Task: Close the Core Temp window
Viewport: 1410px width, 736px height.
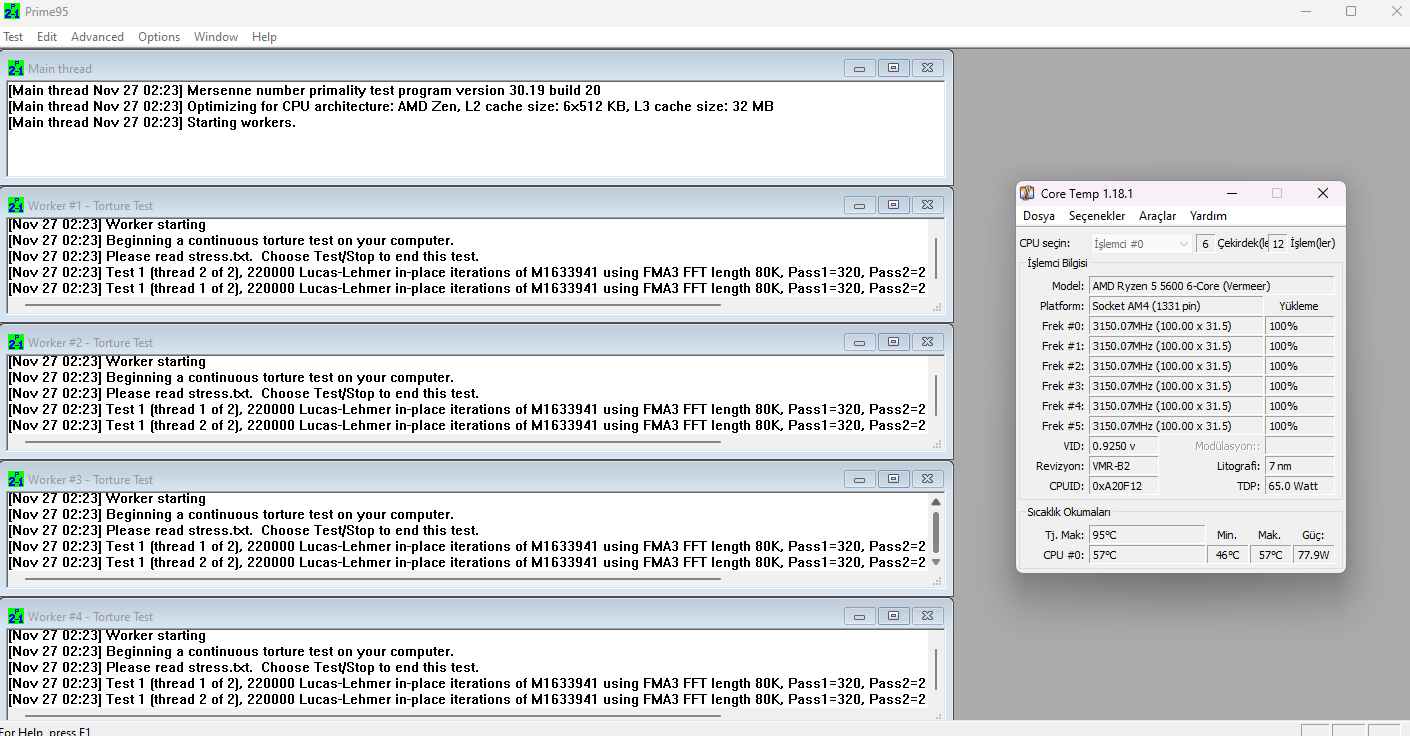Action: tap(1322, 193)
